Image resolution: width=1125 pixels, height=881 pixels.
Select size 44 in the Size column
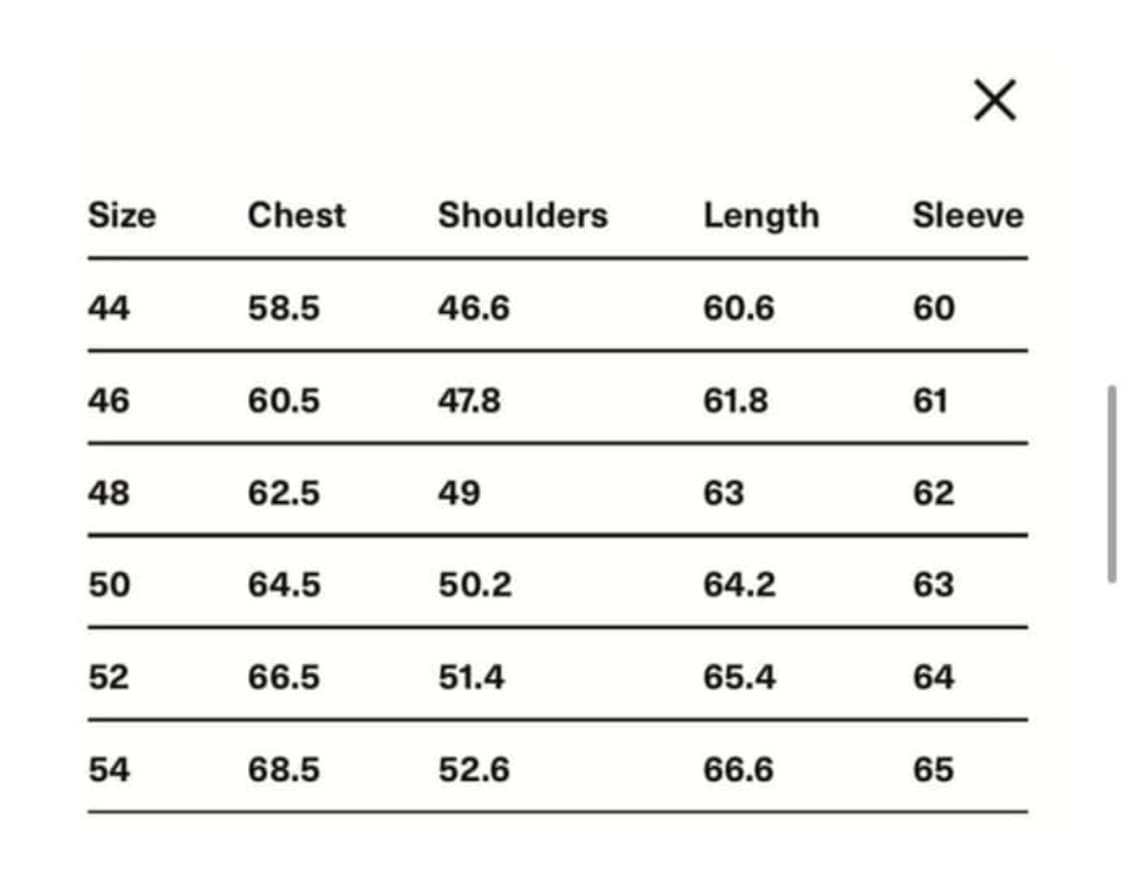tap(109, 308)
